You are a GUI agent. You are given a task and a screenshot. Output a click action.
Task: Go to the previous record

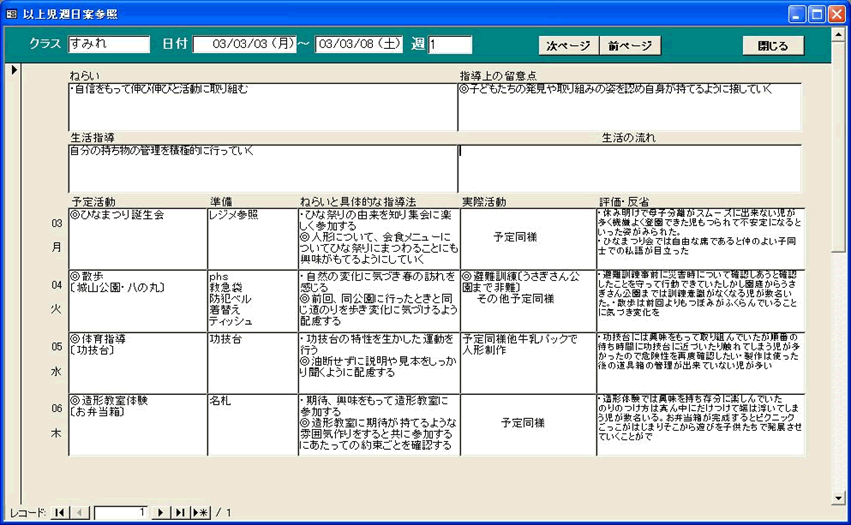79,513
